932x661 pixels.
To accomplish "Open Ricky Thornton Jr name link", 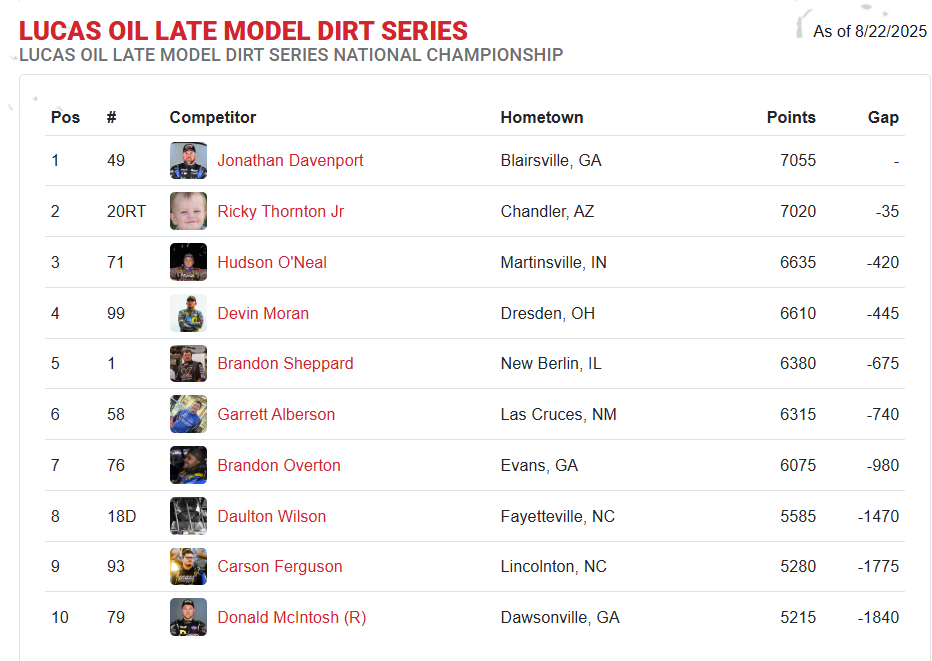I will tap(280, 211).
